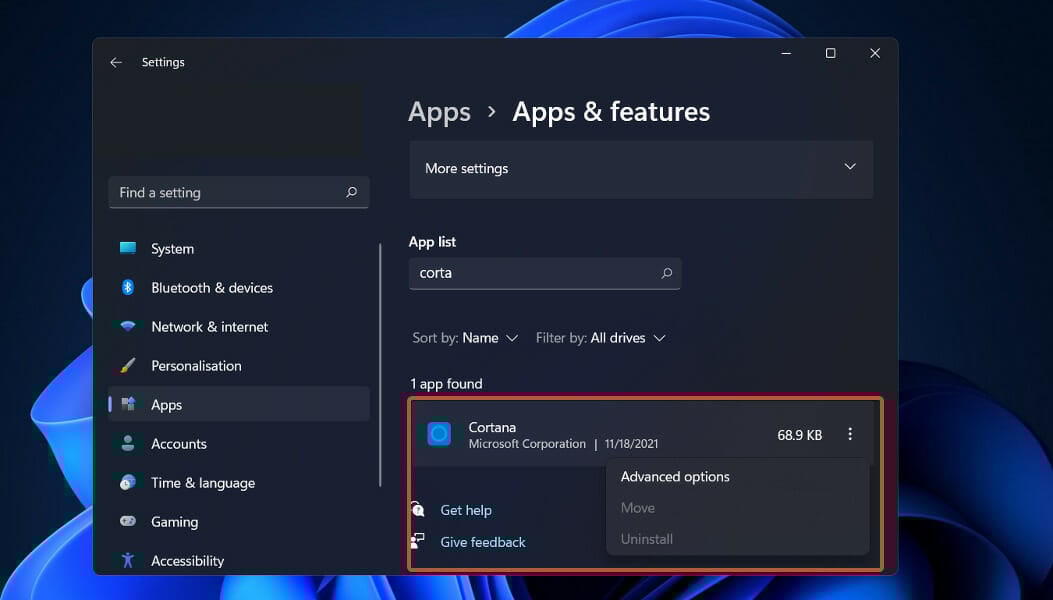Screen dimensions: 1053x600
Task: Focus the Find a setting search box
Action: pyautogui.click(x=239, y=192)
